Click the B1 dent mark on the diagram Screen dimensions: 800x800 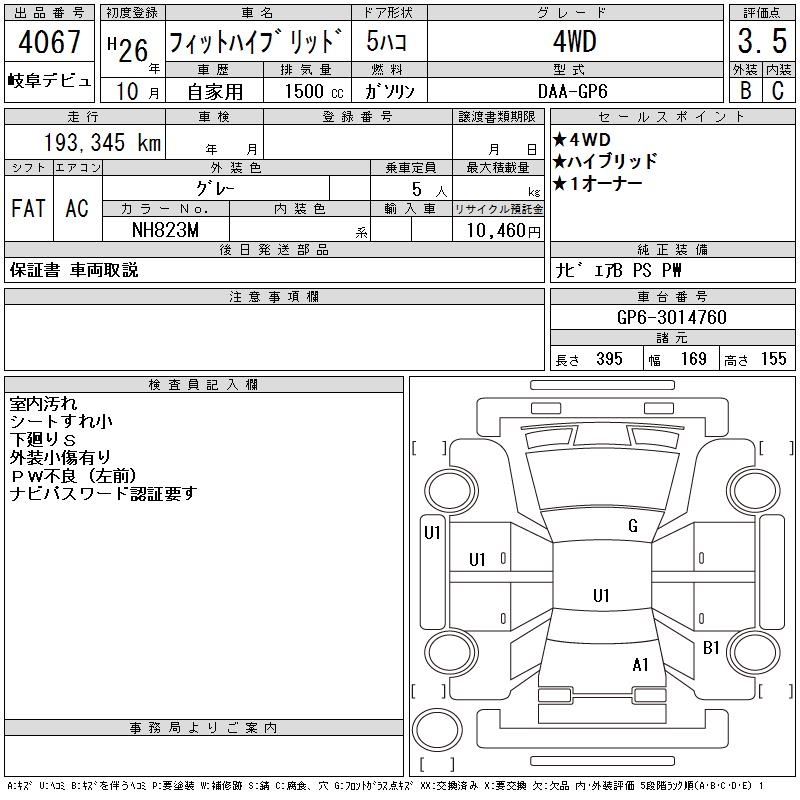tap(711, 648)
